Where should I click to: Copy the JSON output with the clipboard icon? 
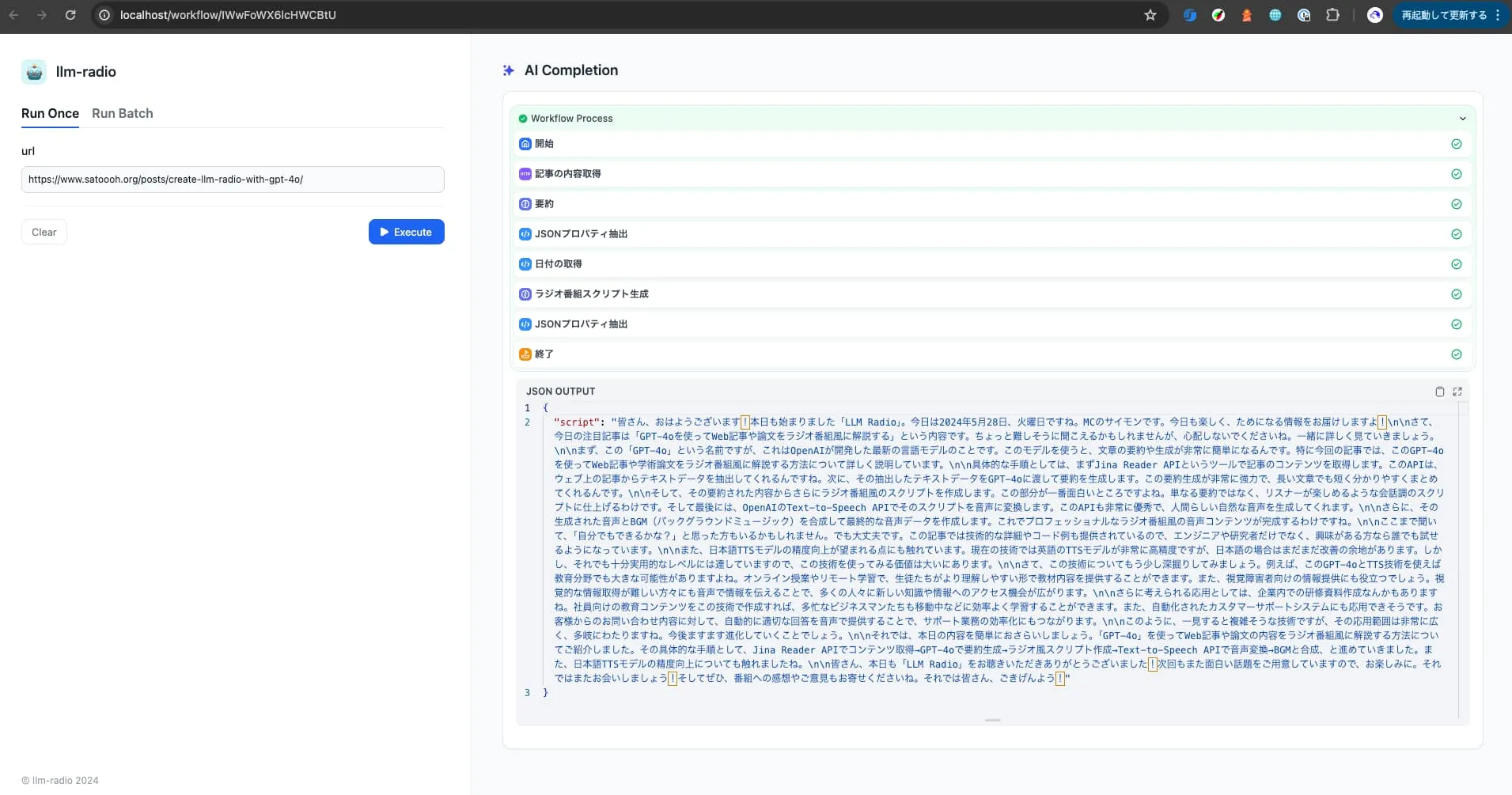click(1440, 392)
